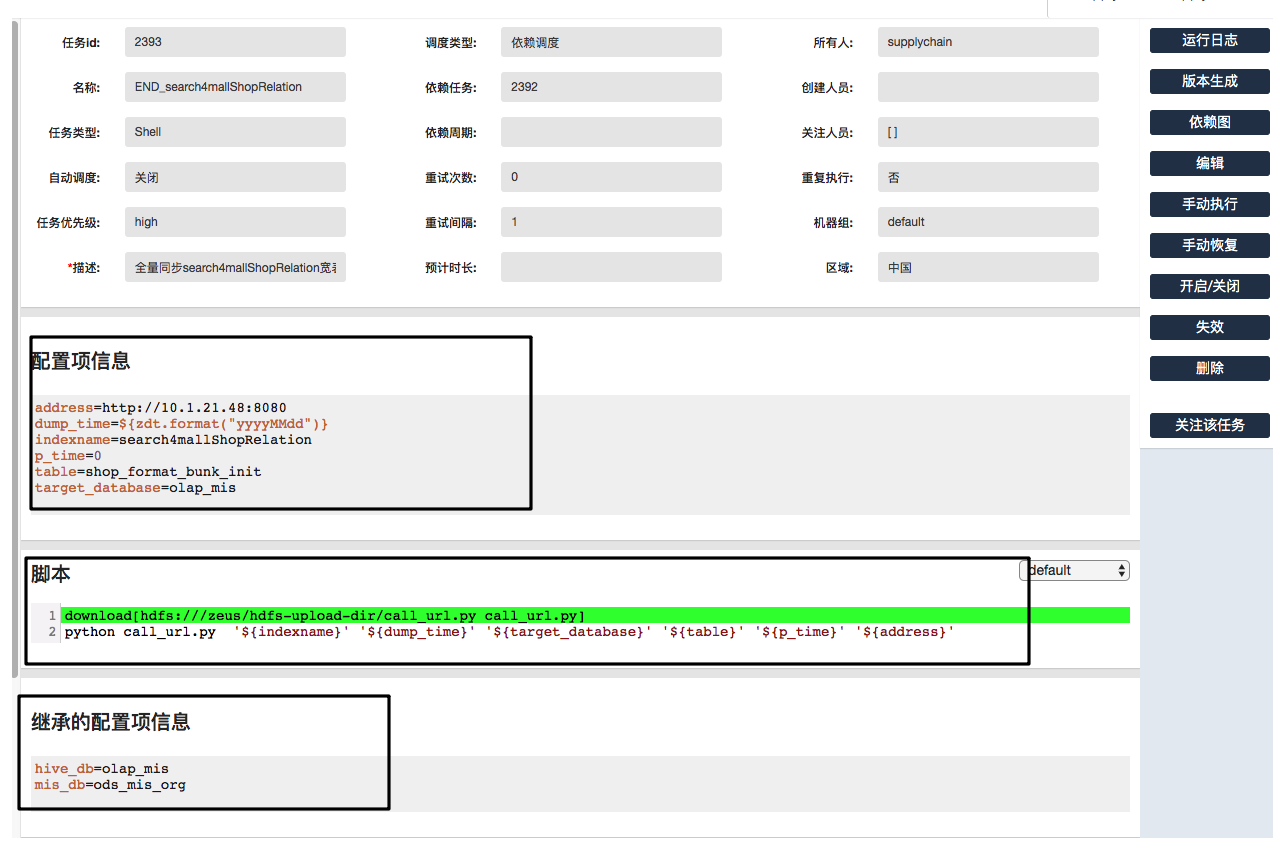Click the 调度类型 field showing 依赖调度
The width and height of the screenshot is (1280, 850).
point(611,42)
